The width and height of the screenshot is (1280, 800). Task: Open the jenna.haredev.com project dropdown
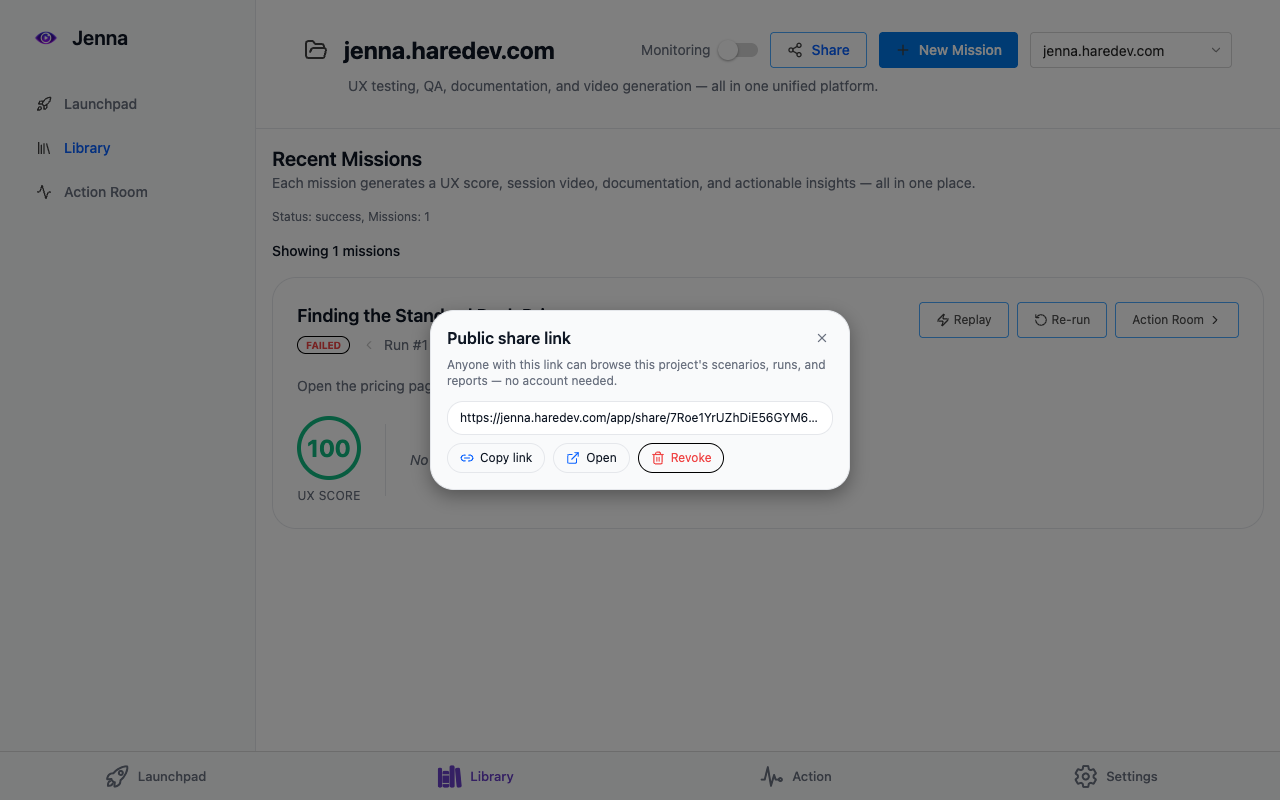[1131, 50]
